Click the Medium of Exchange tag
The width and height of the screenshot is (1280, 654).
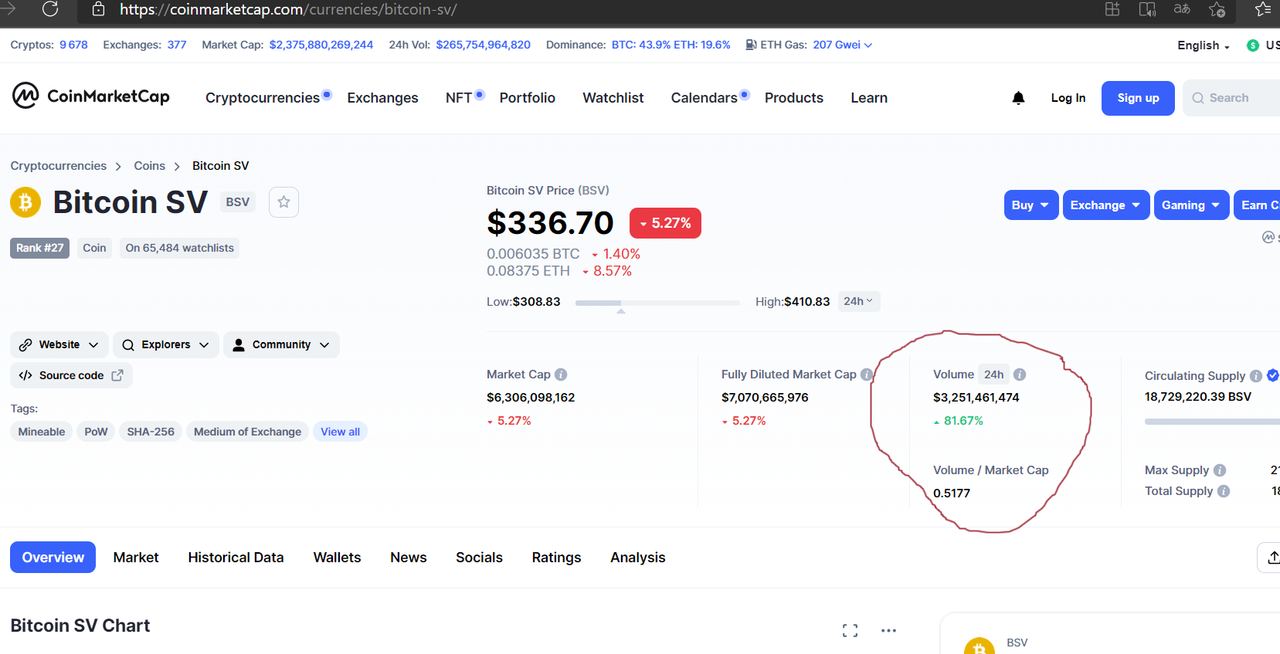pyautogui.click(x=247, y=432)
